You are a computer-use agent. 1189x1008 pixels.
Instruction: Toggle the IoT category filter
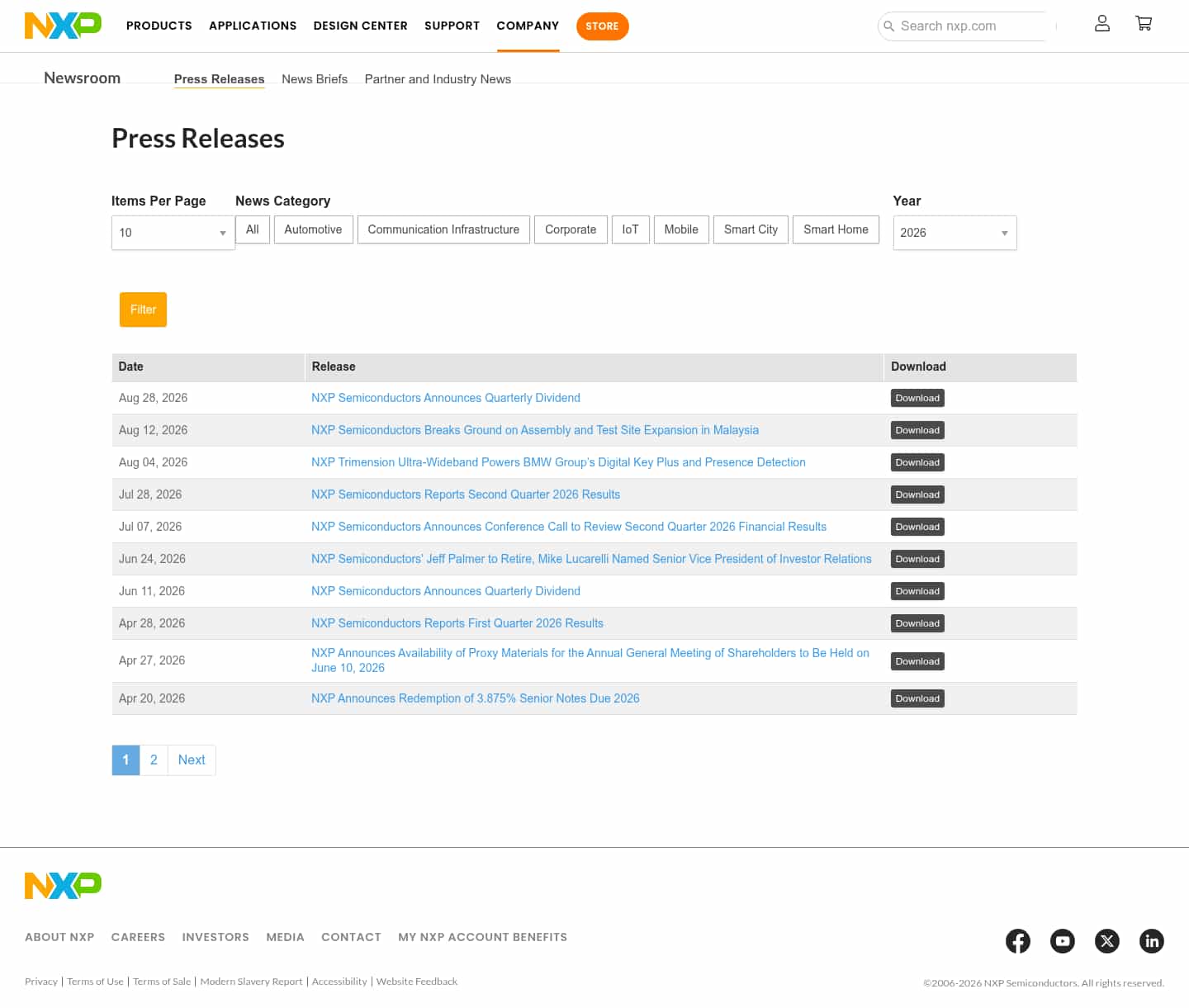[x=631, y=230]
